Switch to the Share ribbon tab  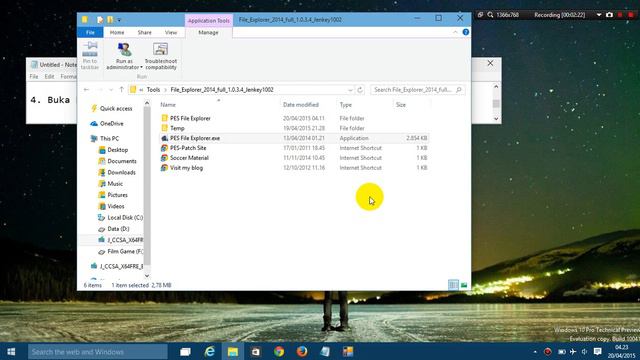[144, 32]
